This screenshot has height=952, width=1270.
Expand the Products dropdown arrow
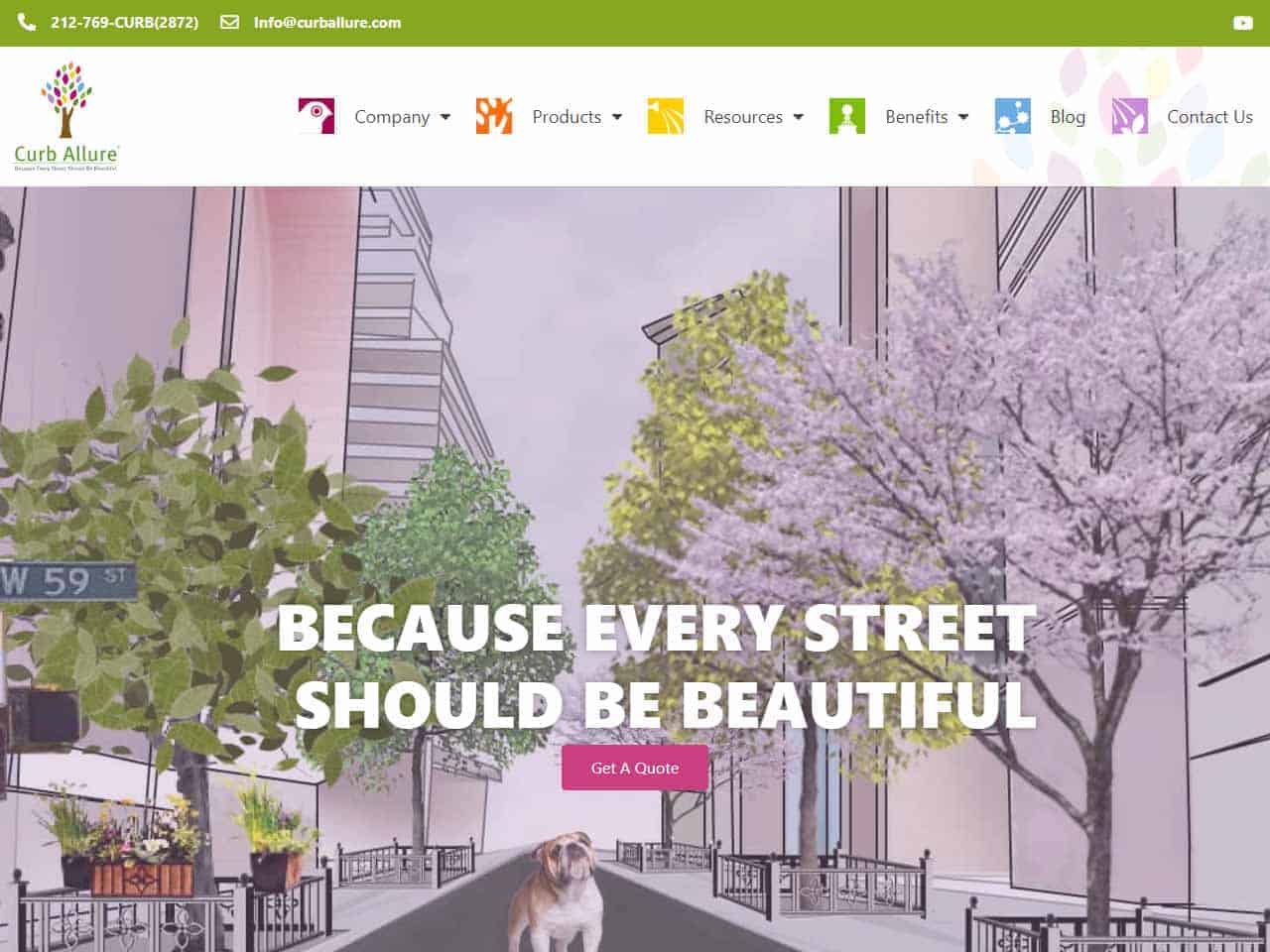pos(617,117)
